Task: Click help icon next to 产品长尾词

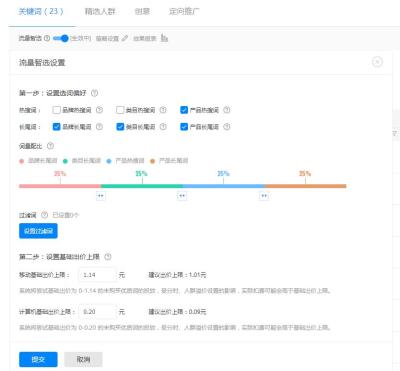Action: point(227,127)
